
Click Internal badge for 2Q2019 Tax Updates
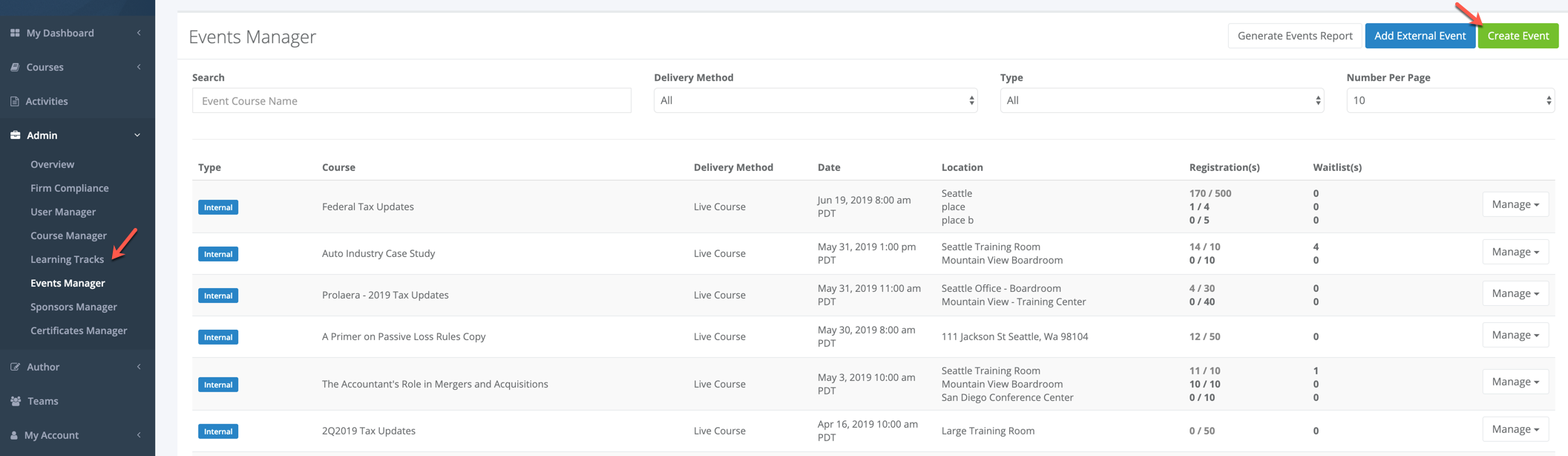218,431
